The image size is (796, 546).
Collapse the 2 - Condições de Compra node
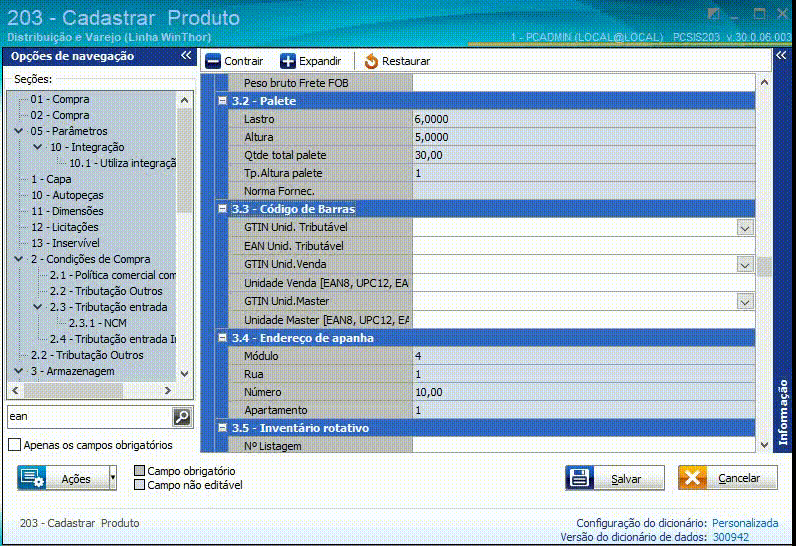(x=19, y=259)
